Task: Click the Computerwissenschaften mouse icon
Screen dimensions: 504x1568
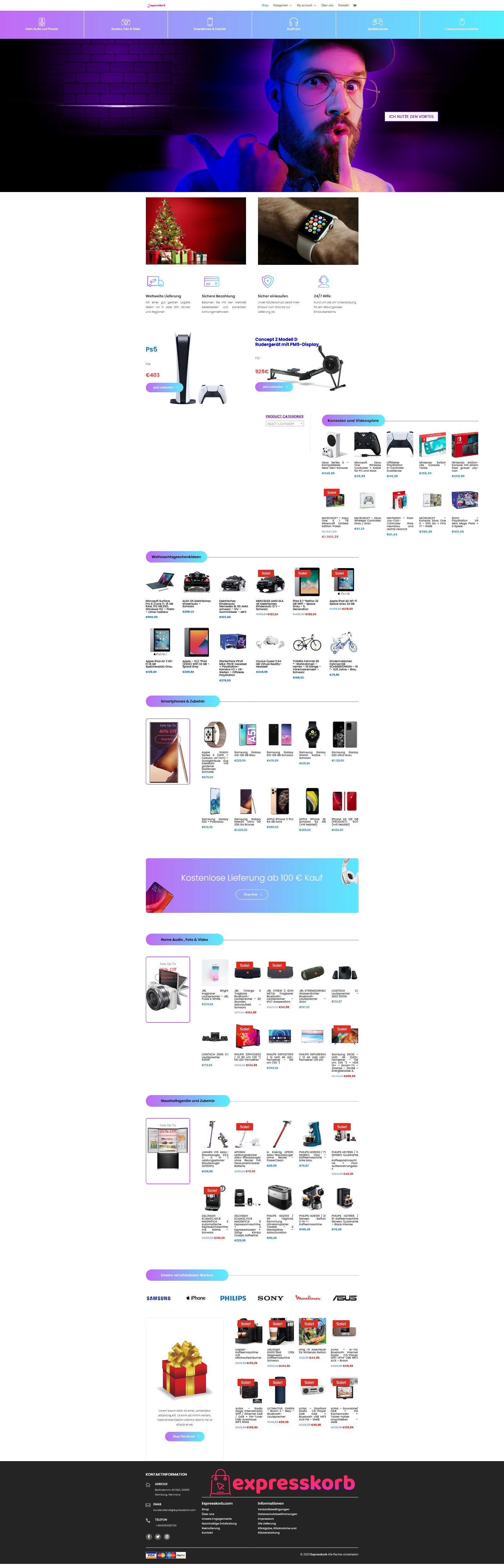Action: pos(461,22)
